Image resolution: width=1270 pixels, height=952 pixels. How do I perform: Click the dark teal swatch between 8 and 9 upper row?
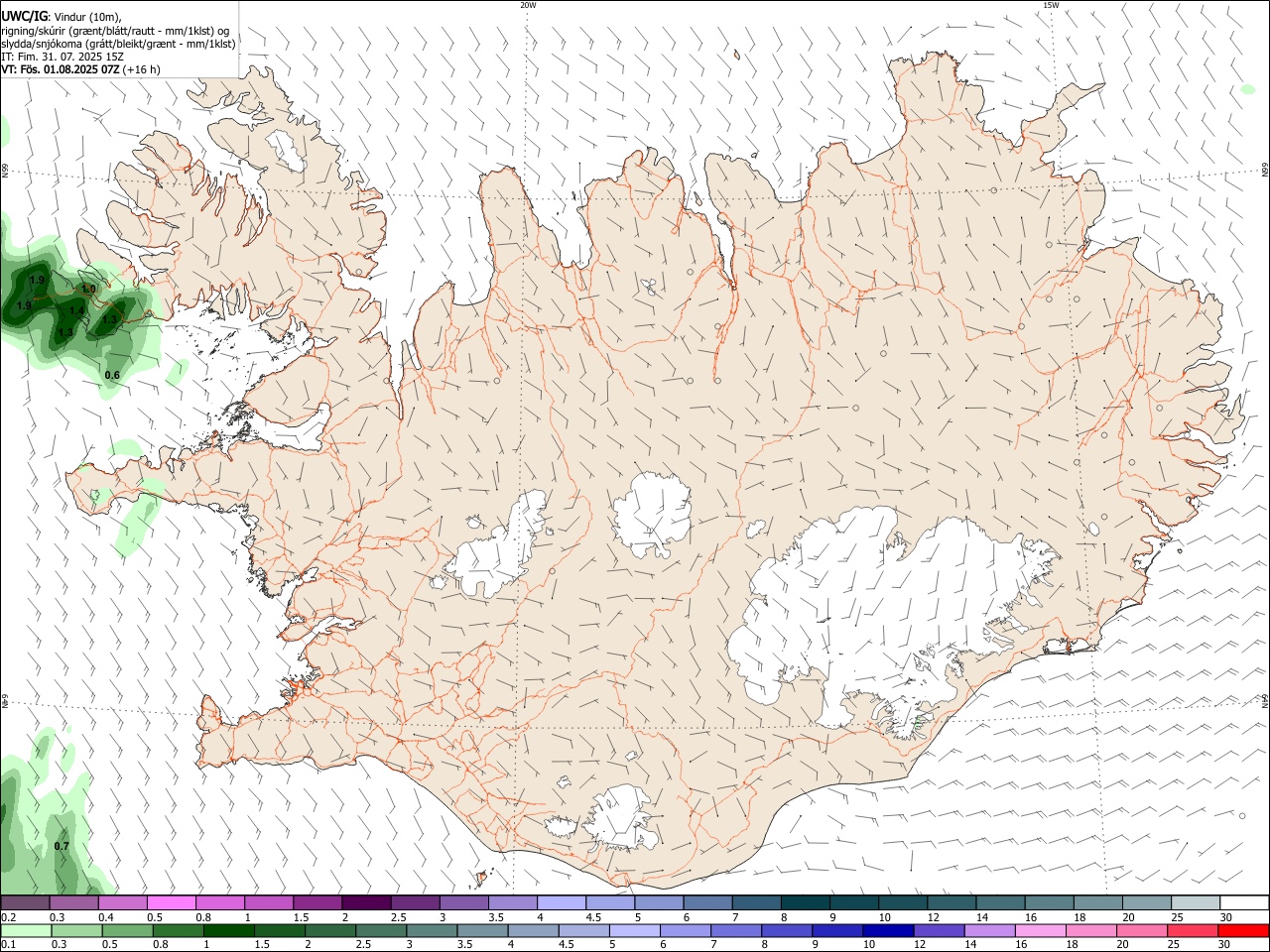[x=805, y=902]
